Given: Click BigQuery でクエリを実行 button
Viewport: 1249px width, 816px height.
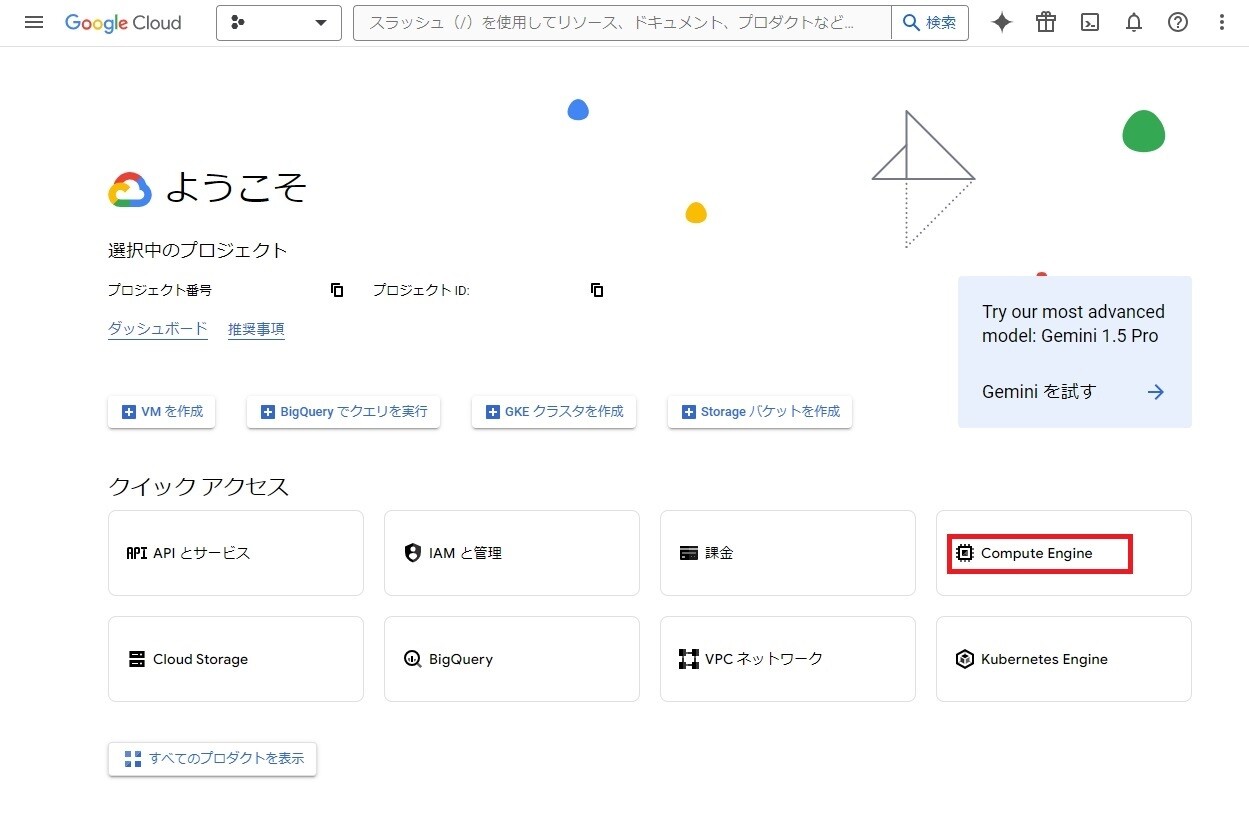Looking at the screenshot, I should [343, 412].
